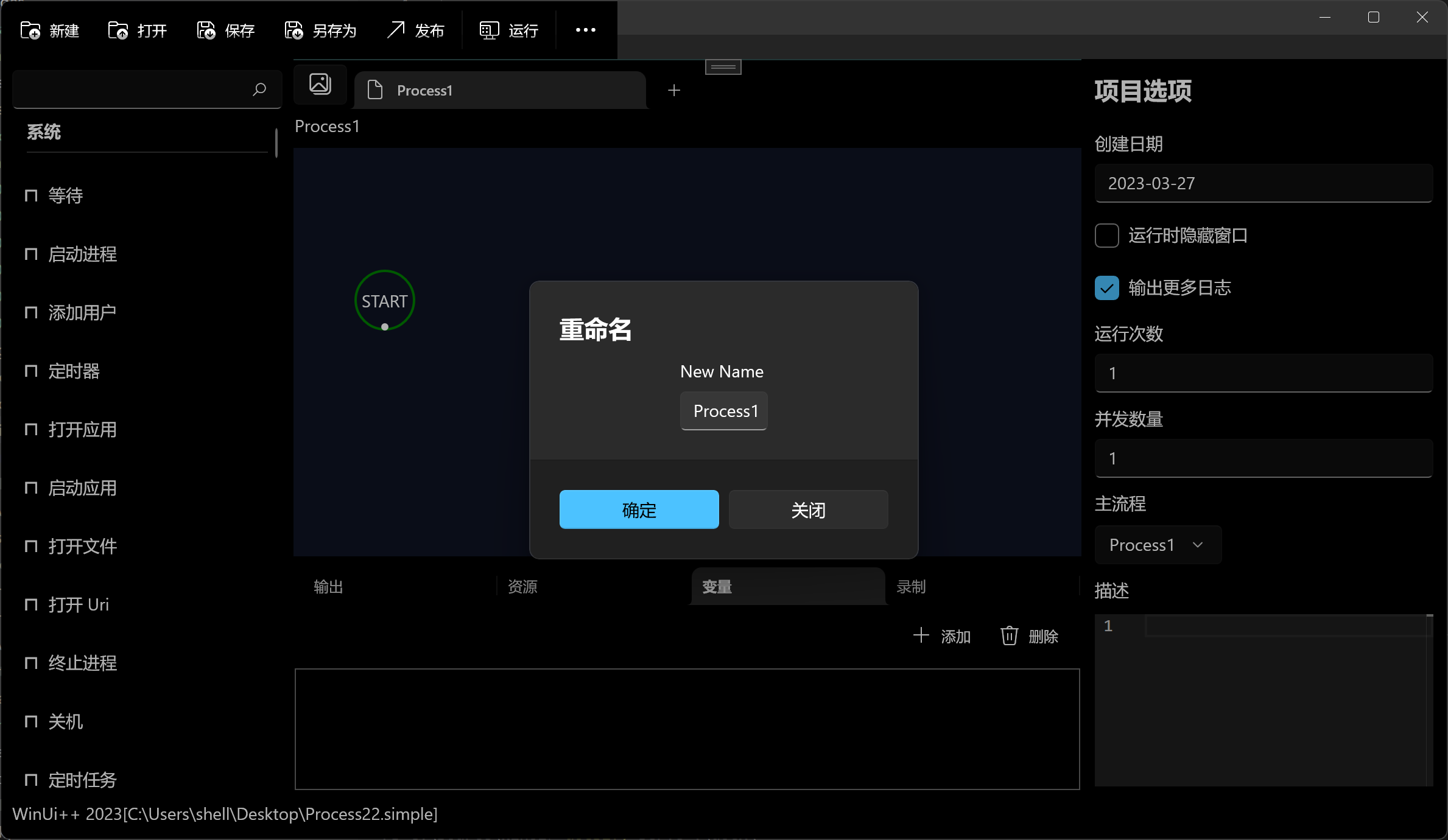Click the search magnifier icon
The image size is (1448, 840).
click(x=259, y=89)
